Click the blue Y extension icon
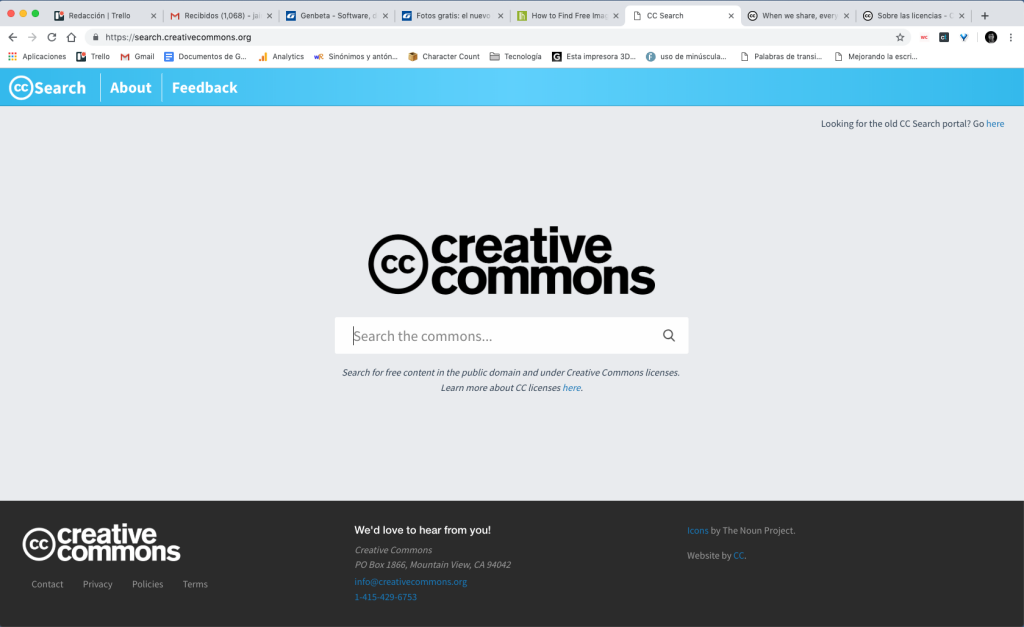 click(964, 37)
